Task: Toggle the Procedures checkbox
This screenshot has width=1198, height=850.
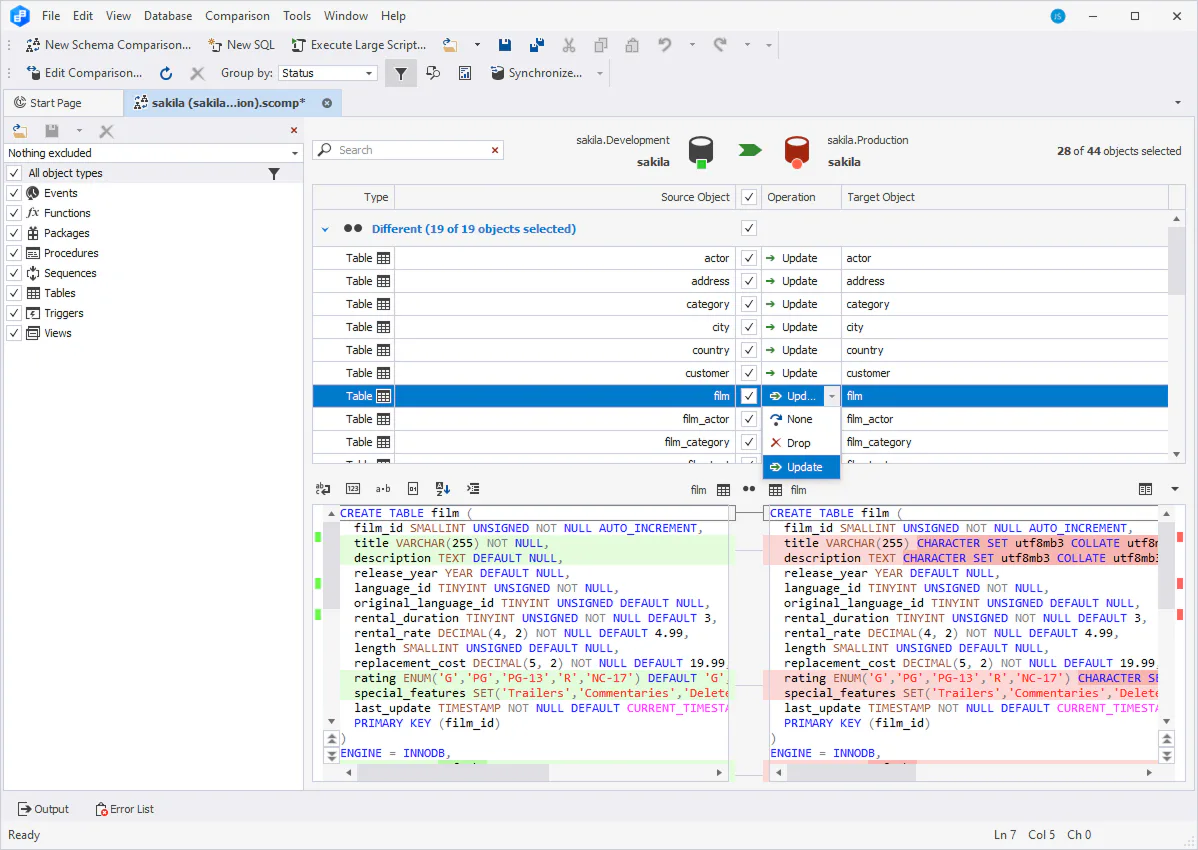Action: point(14,253)
